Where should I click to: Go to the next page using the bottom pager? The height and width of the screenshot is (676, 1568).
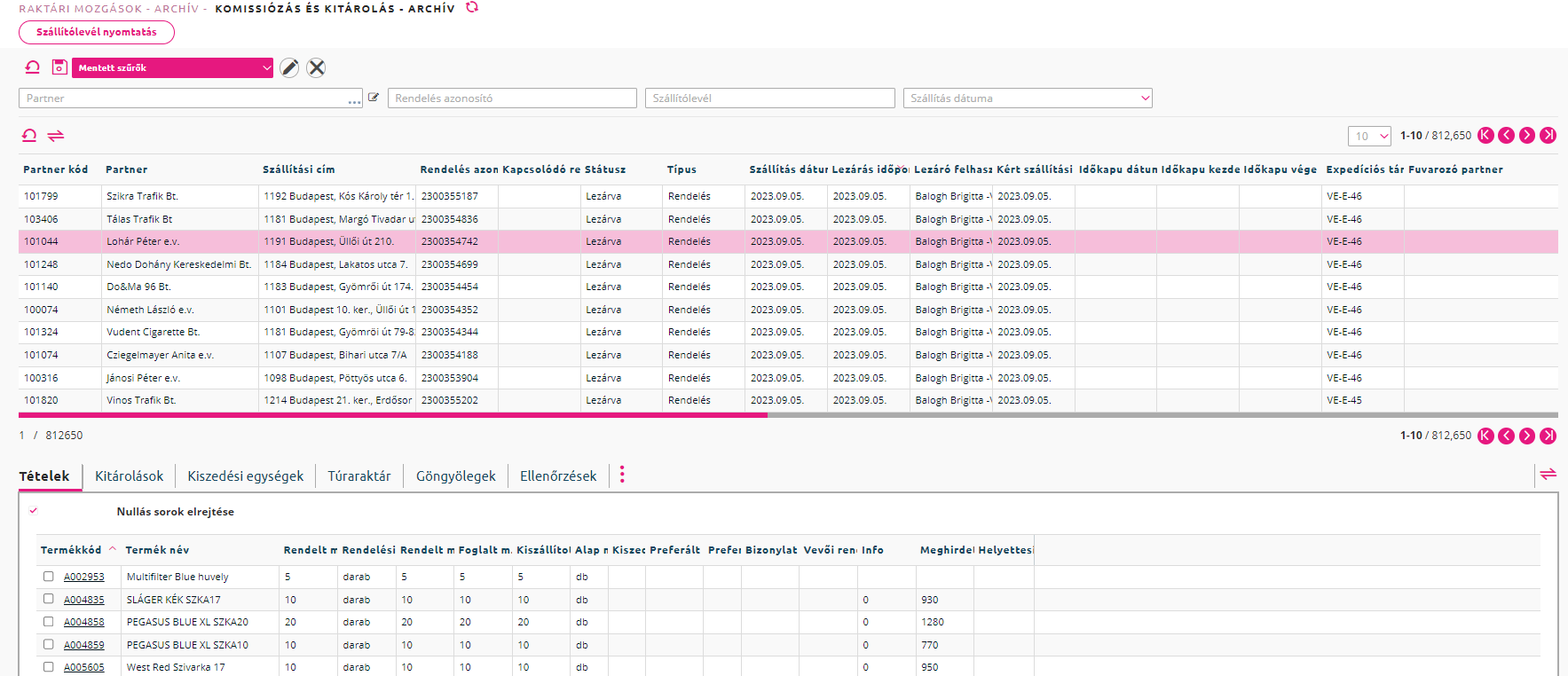[1527, 436]
